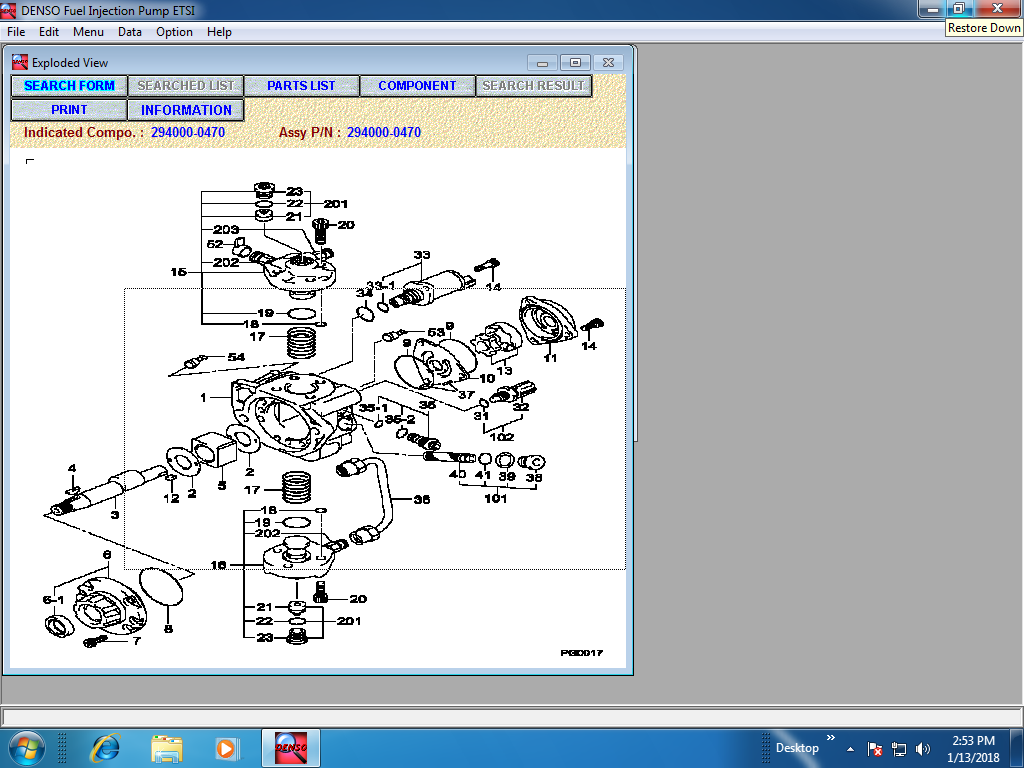Click part label 11 cover
This screenshot has height=768, width=1024.
(551, 358)
